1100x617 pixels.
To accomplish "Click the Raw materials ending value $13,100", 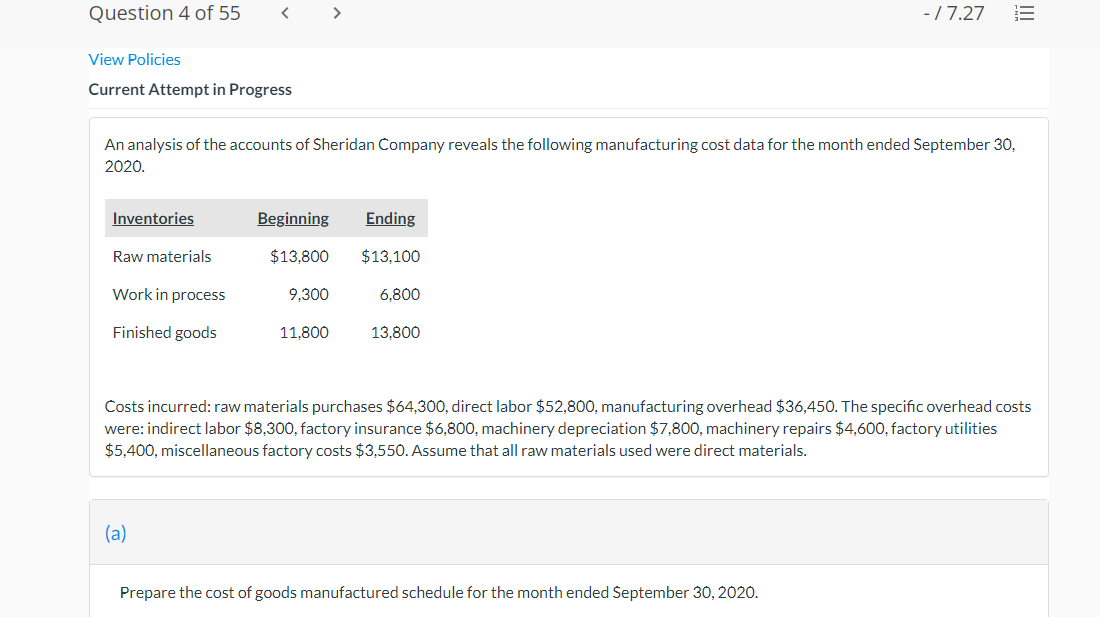I will [390, 257].
